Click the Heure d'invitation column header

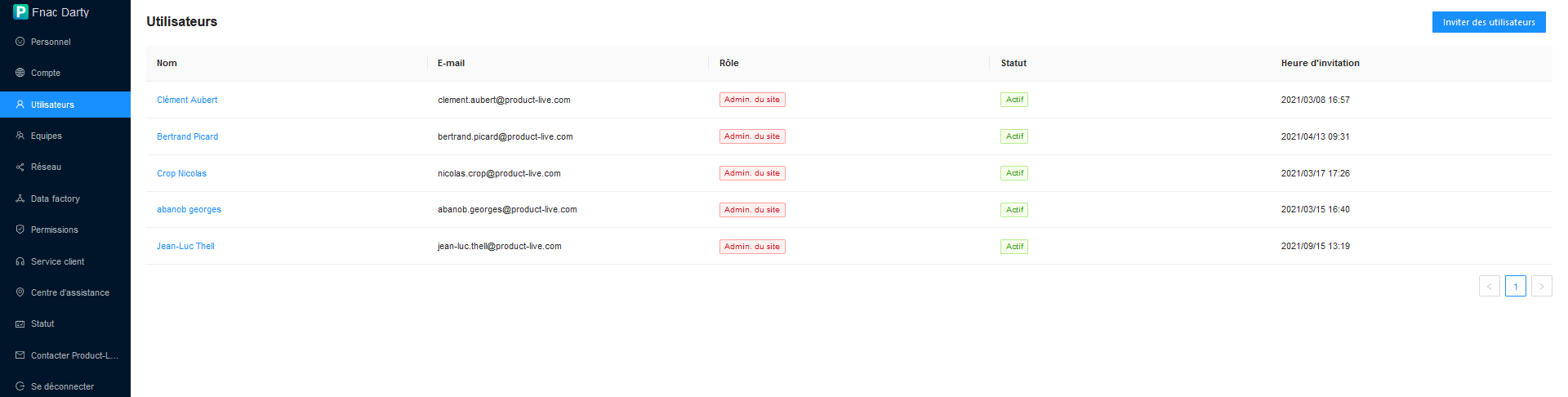tap(1320, 63)
